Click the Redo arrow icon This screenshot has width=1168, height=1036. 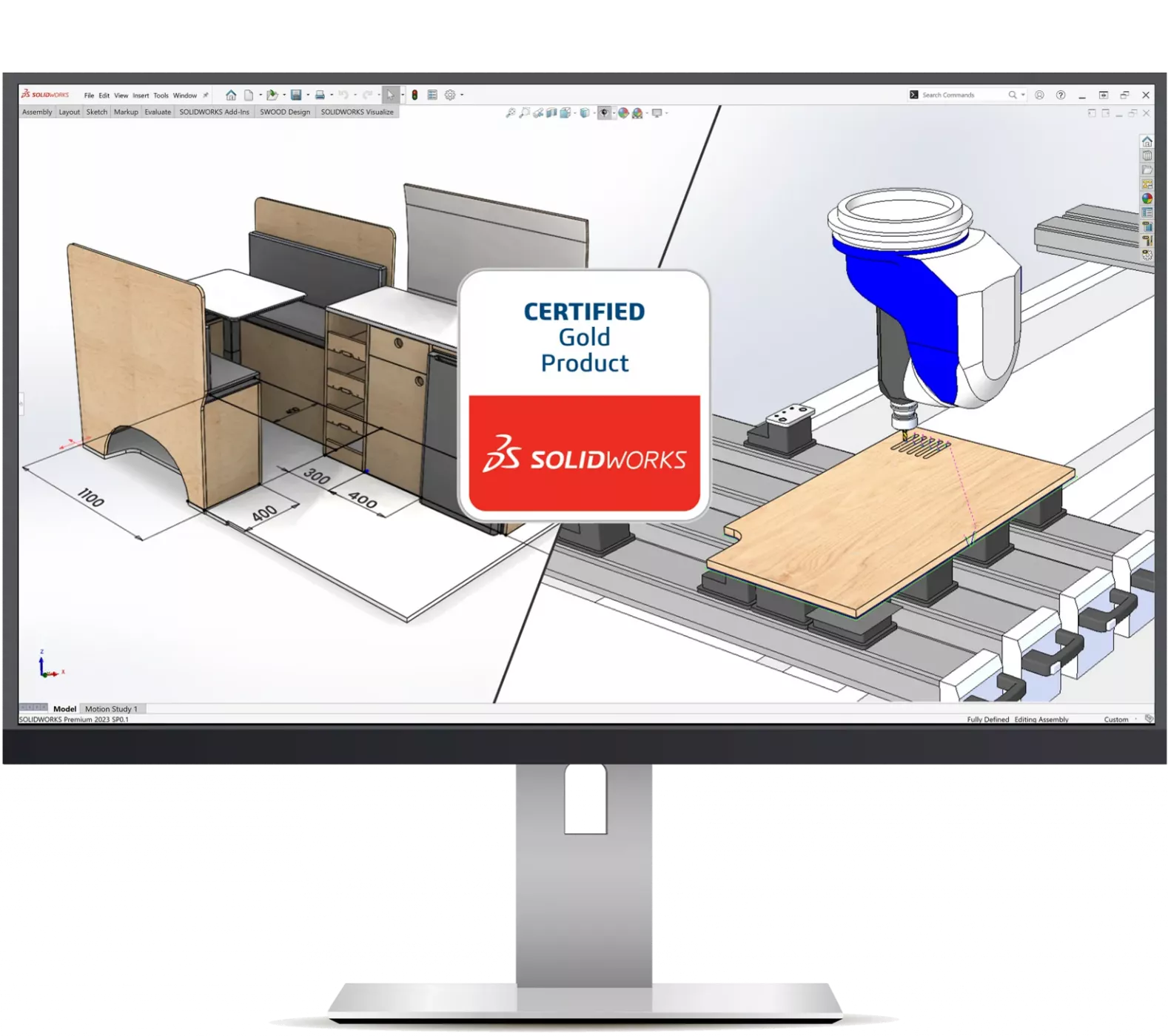point(367,95)
